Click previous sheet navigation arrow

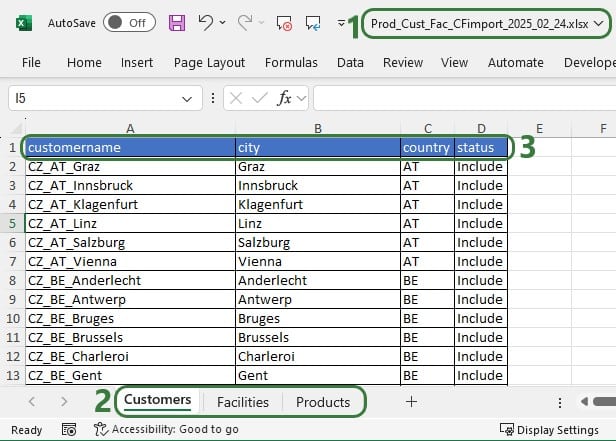(32, 401)
